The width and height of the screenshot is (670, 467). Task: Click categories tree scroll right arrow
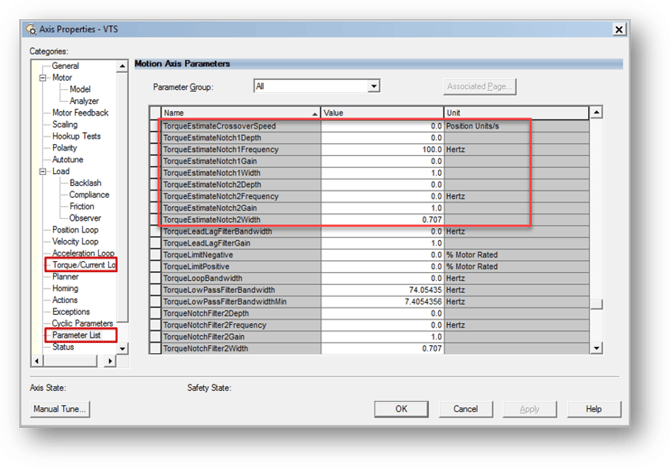click(110, 361)
